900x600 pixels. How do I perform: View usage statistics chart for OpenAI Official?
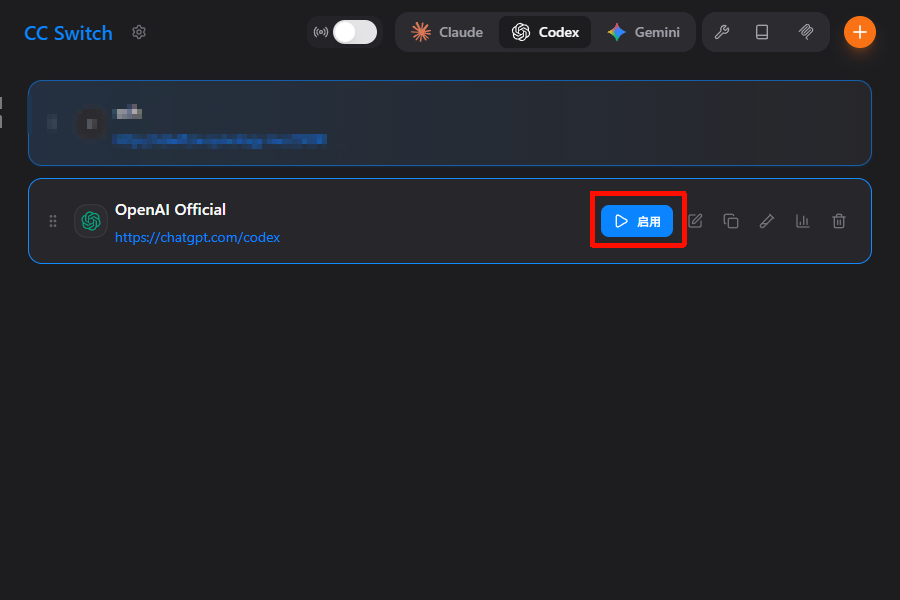(x=802, y=221)
